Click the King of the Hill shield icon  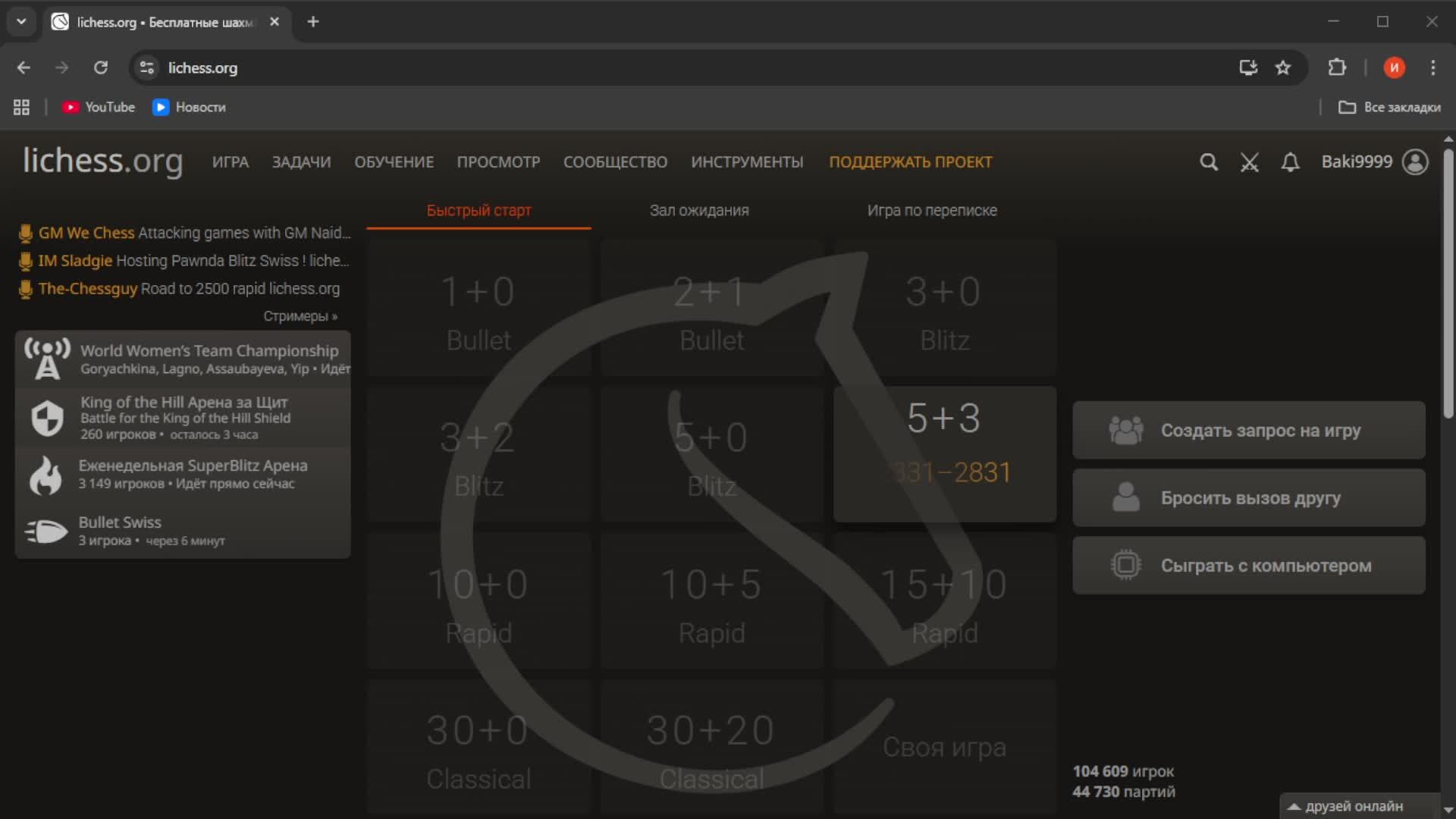(x=47, y=418)
